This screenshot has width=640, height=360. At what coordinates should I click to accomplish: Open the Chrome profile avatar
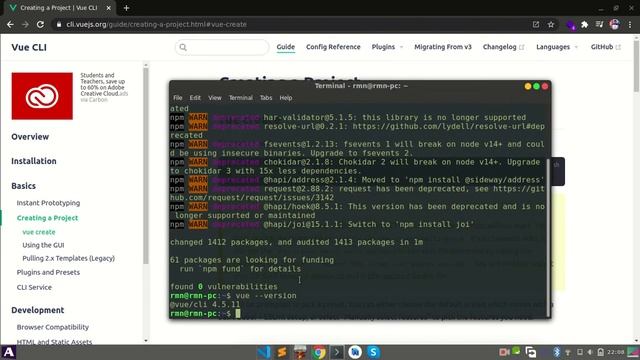coord(615,24)
